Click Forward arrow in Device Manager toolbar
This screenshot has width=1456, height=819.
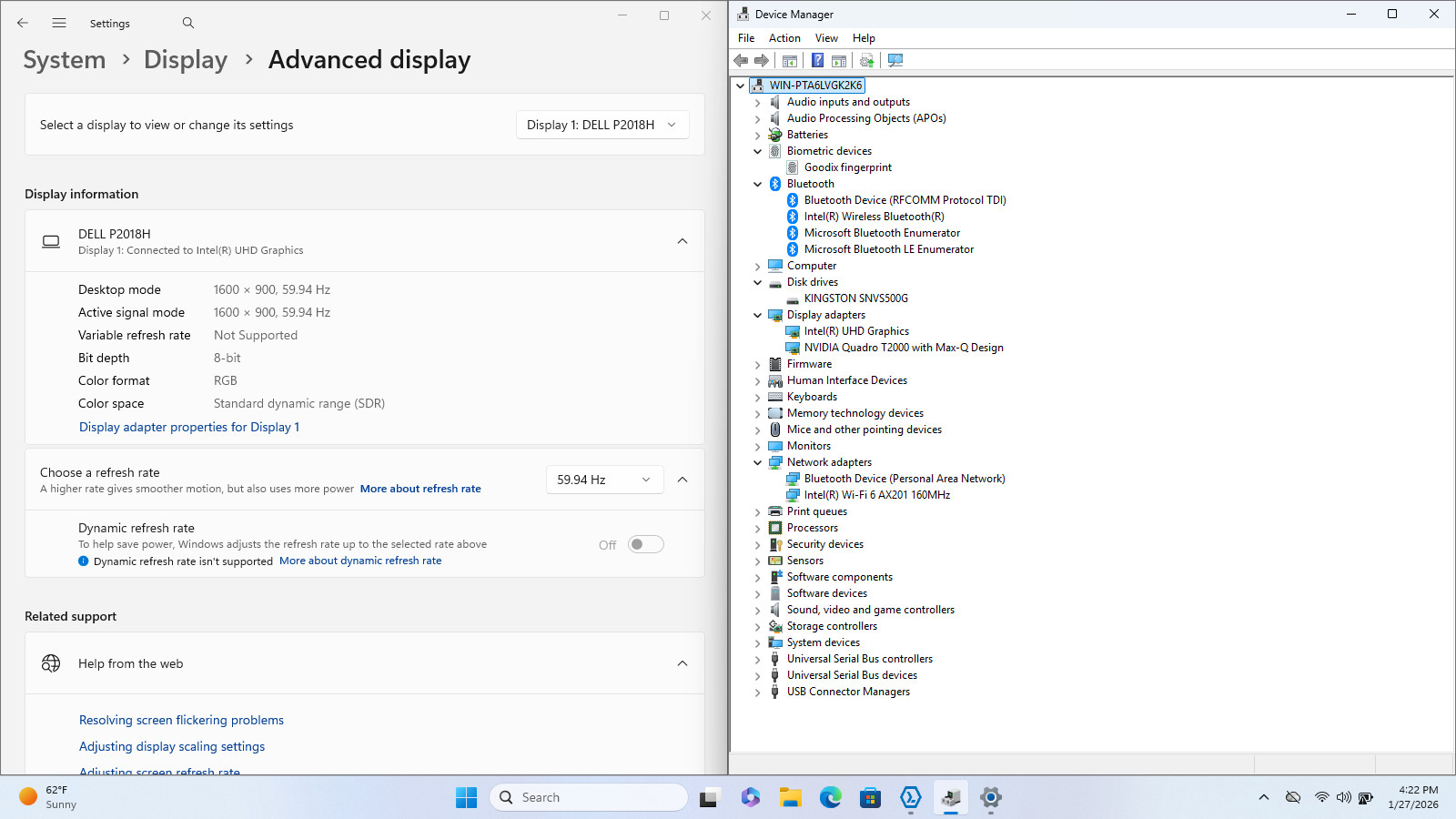pos(762,60)
